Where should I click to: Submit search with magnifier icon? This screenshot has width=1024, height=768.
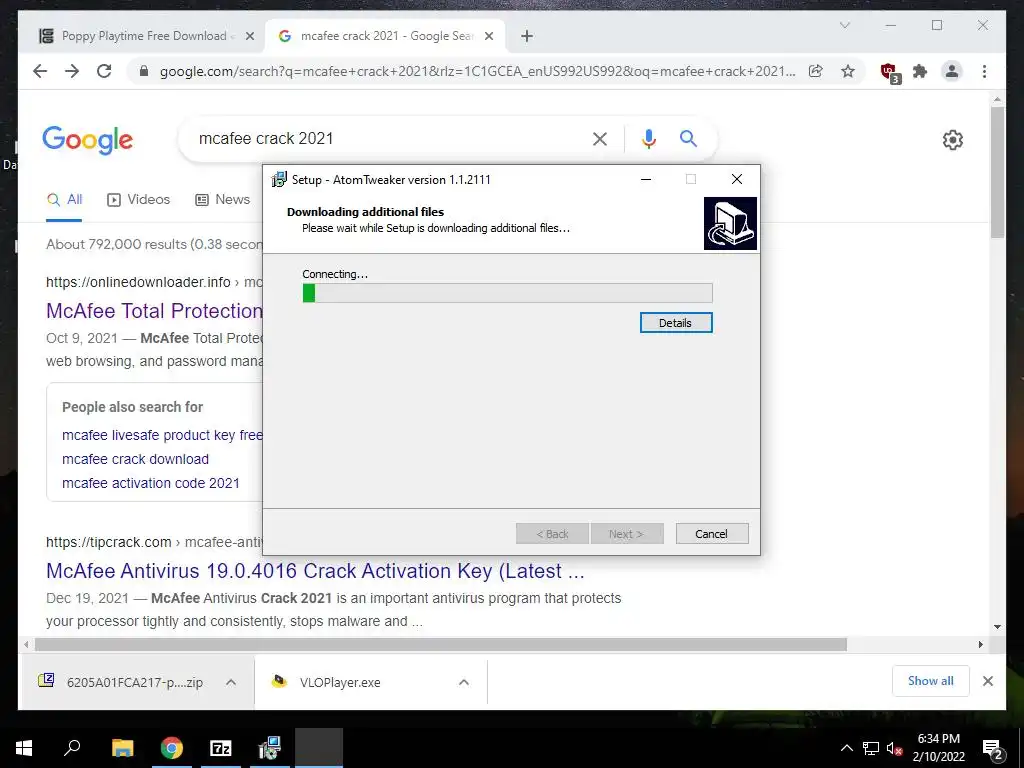pyautogui.click(x=688, y=138)
